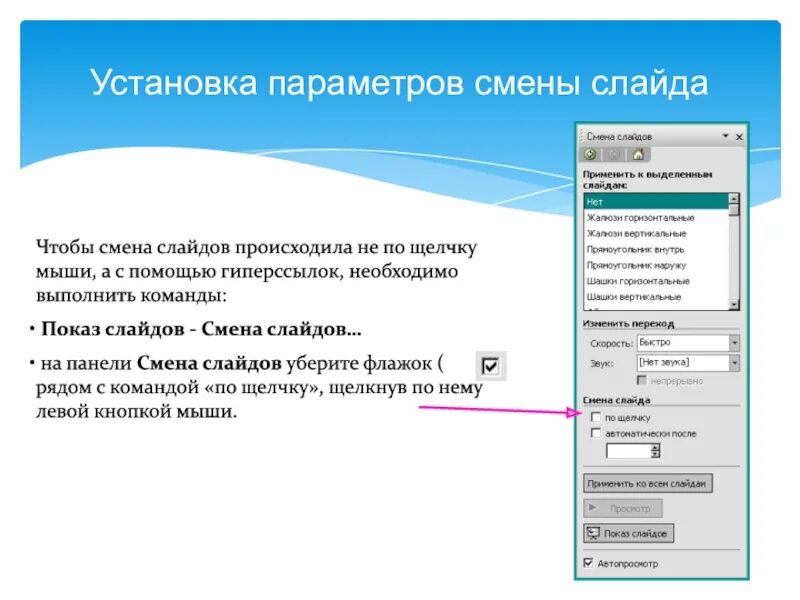Select 'Жалюзи вертикальные' transition
Screen dimensions: 800x600
656,234
